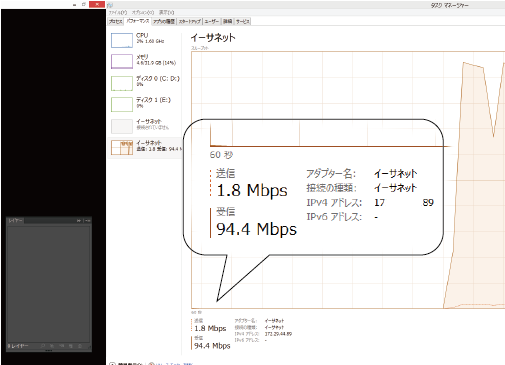The image size is (505, 365).
Task: Open the レイヤー panel flyout menu
Action: 87,221
